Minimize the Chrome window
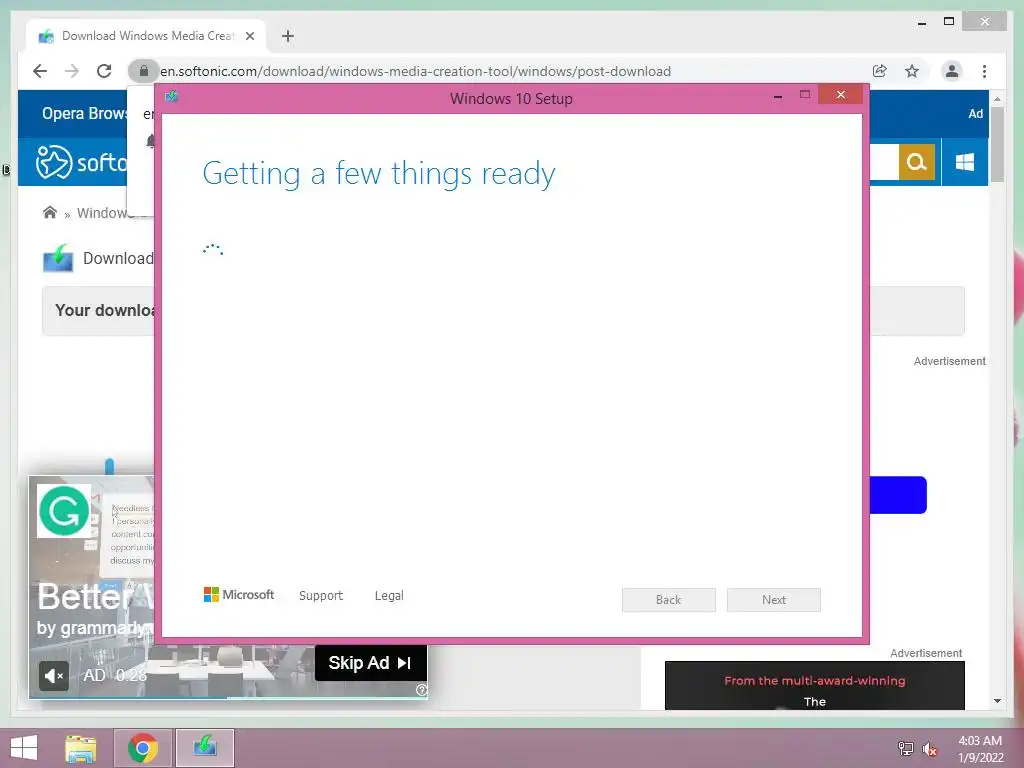1024x768 pixels. (921, 23)
